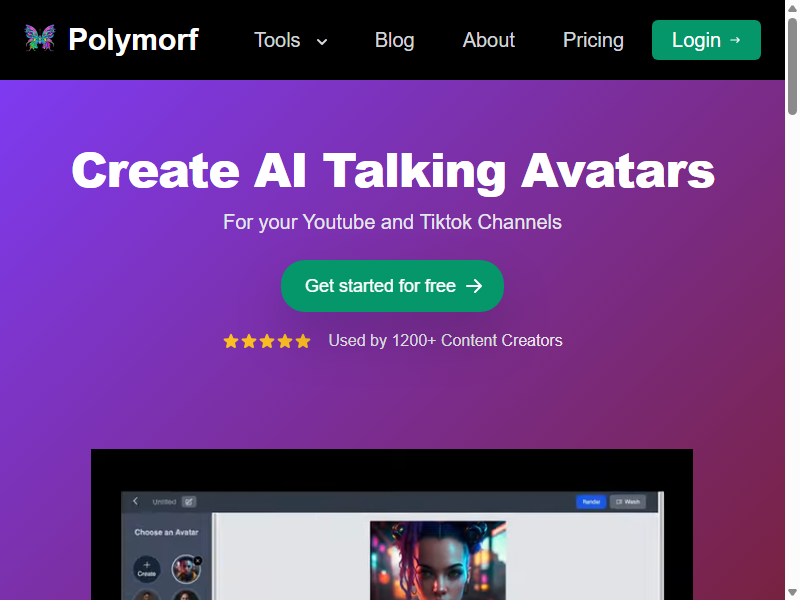Go to the Blog page
The image size is (800, 600).
(x=394, y=40)
